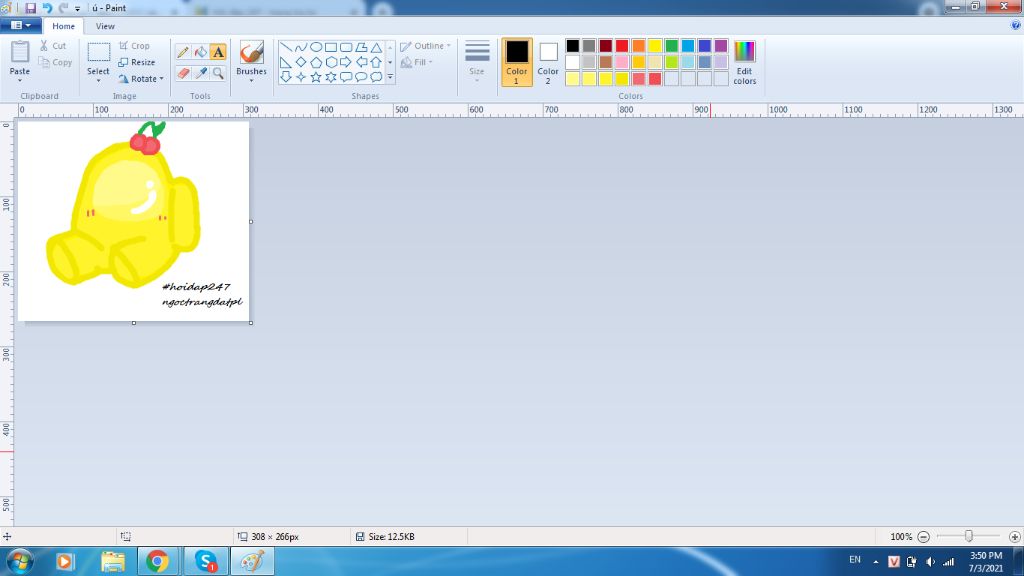Click the Cut button
1024x576 pixels.
tap(53, 46)
